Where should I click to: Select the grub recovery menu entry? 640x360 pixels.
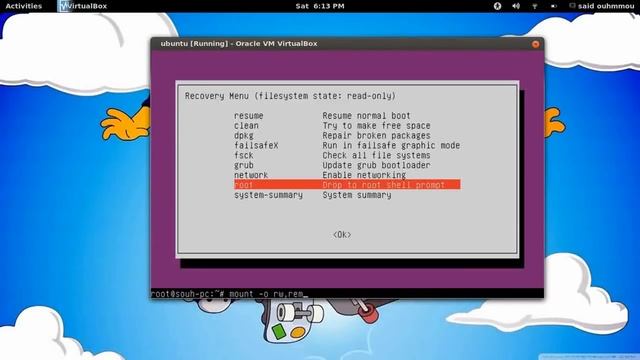coord(244,165)
